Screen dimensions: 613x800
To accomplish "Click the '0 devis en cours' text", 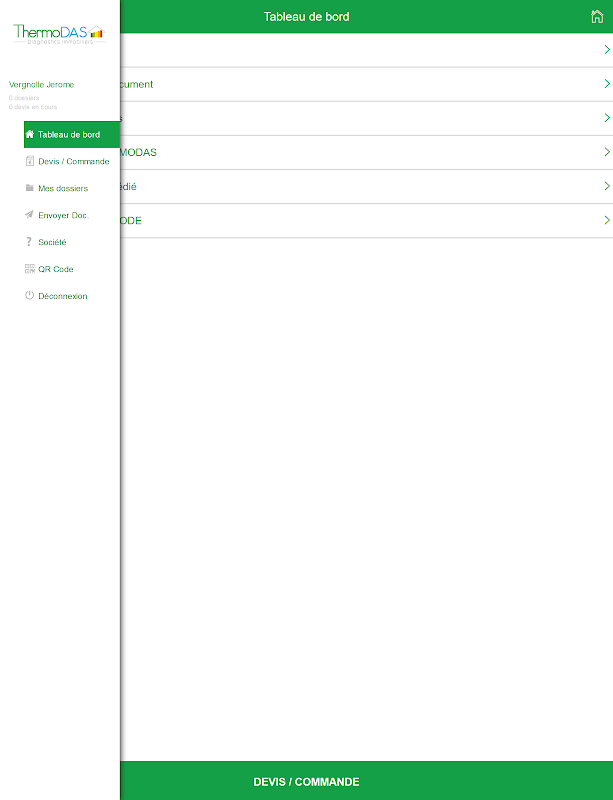I will [33, 107].
